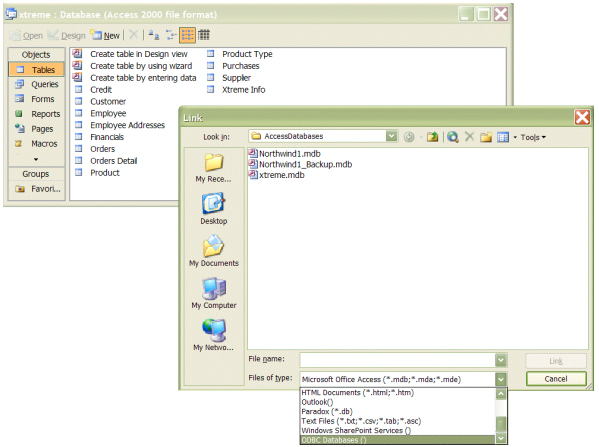Select the Orders Detail table
Screen dimensions: 599x447
coord(106,160)
